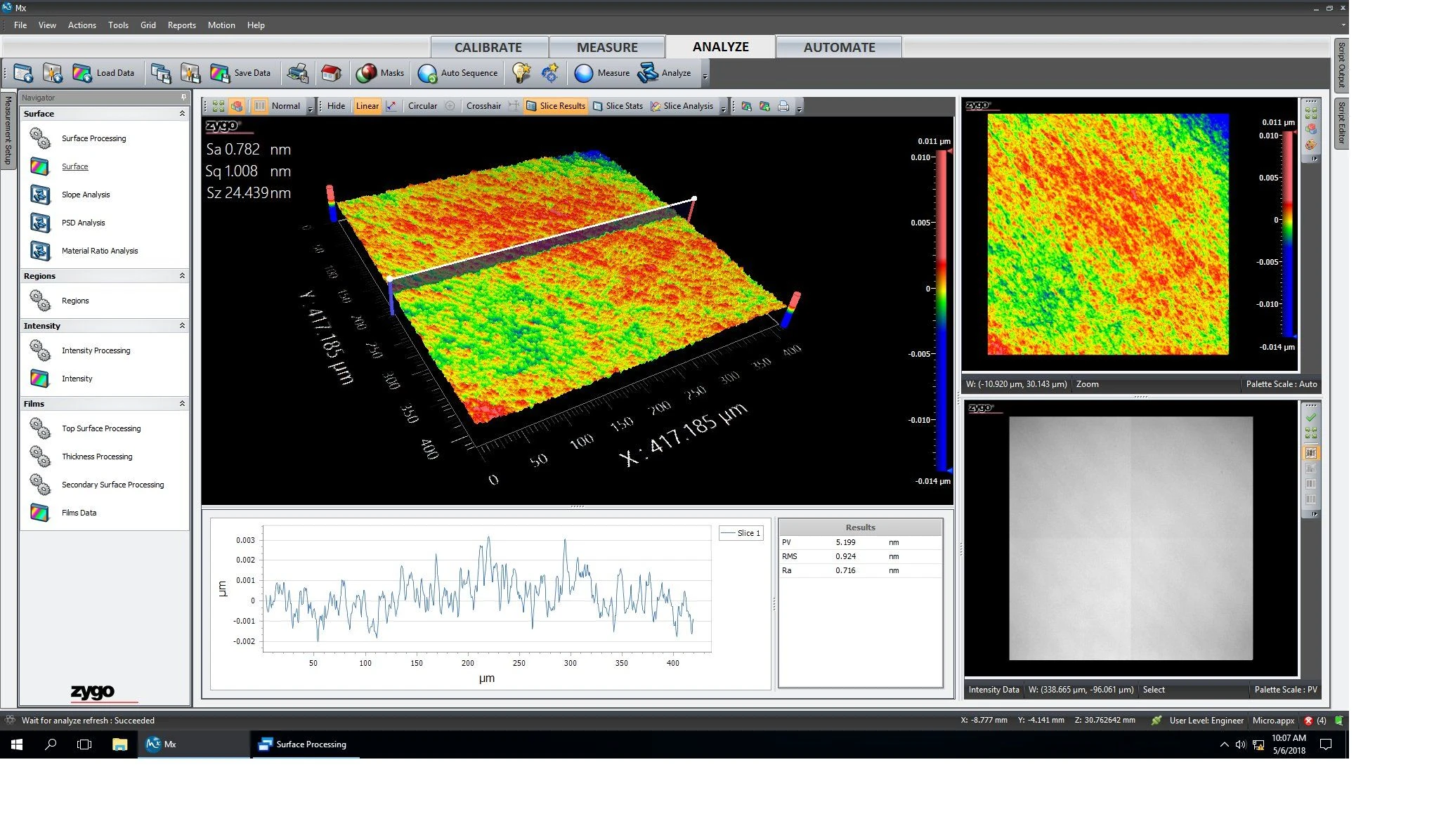Click the Hide button in the slice toolbar
Screen dimensions: 1453x840
tap(336, 106)
